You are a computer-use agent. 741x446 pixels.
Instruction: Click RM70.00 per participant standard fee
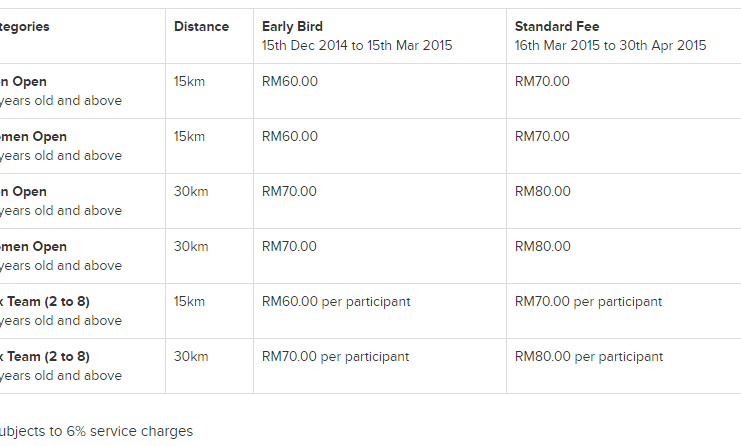click(588, 301)
